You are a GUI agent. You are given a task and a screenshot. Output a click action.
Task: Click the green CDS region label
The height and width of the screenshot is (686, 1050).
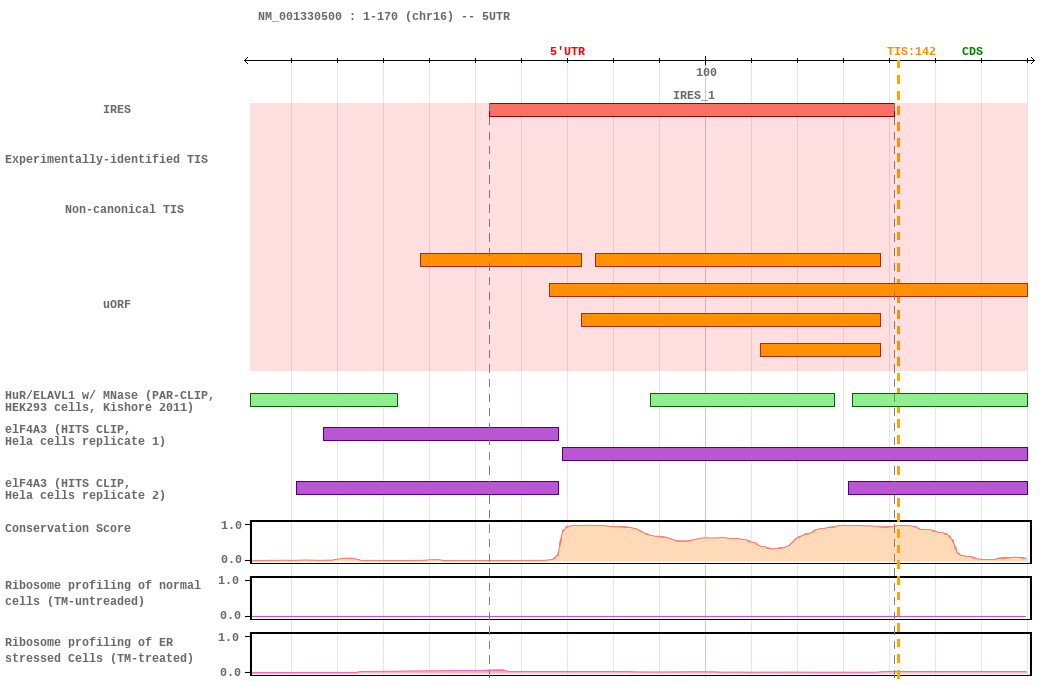(972, 52)
